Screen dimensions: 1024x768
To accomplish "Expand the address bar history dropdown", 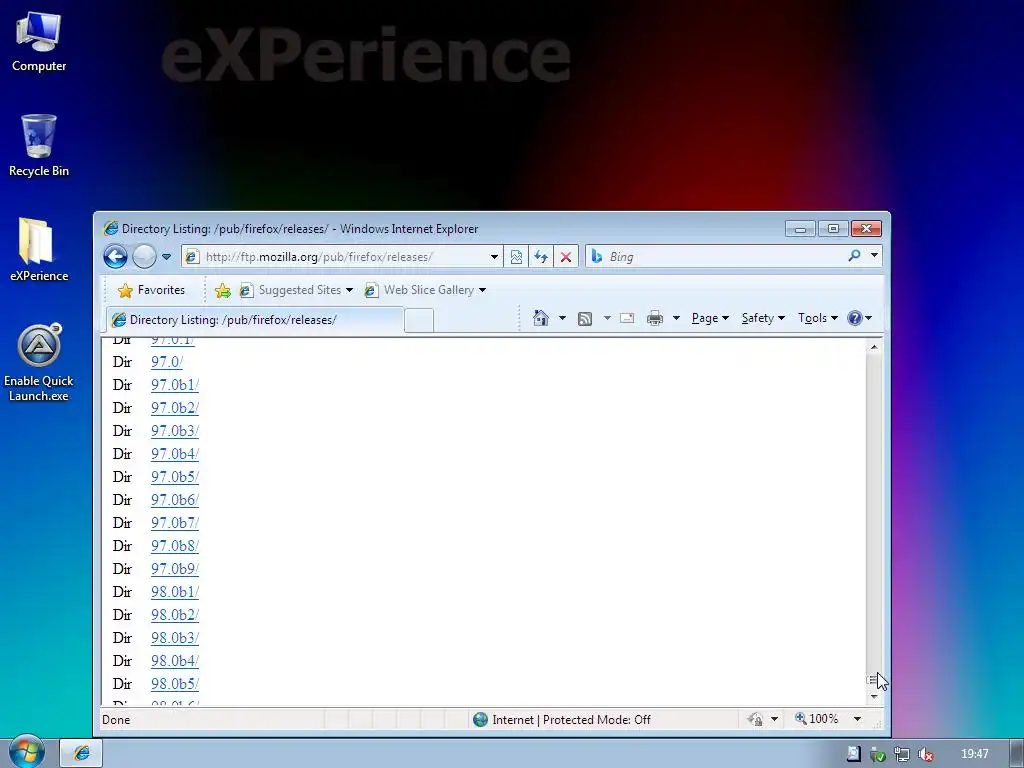I will 494,257.
